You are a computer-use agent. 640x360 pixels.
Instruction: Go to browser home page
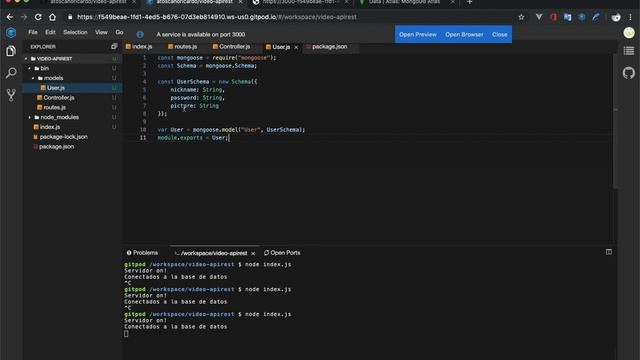coord(52,17)
